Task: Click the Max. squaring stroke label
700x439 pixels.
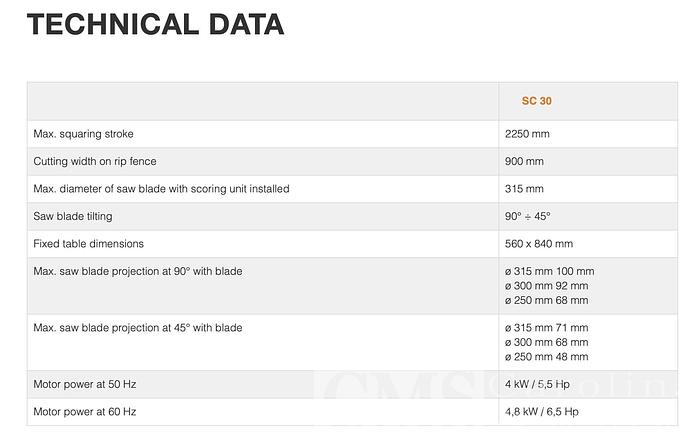Action: (x=84, y=134)
